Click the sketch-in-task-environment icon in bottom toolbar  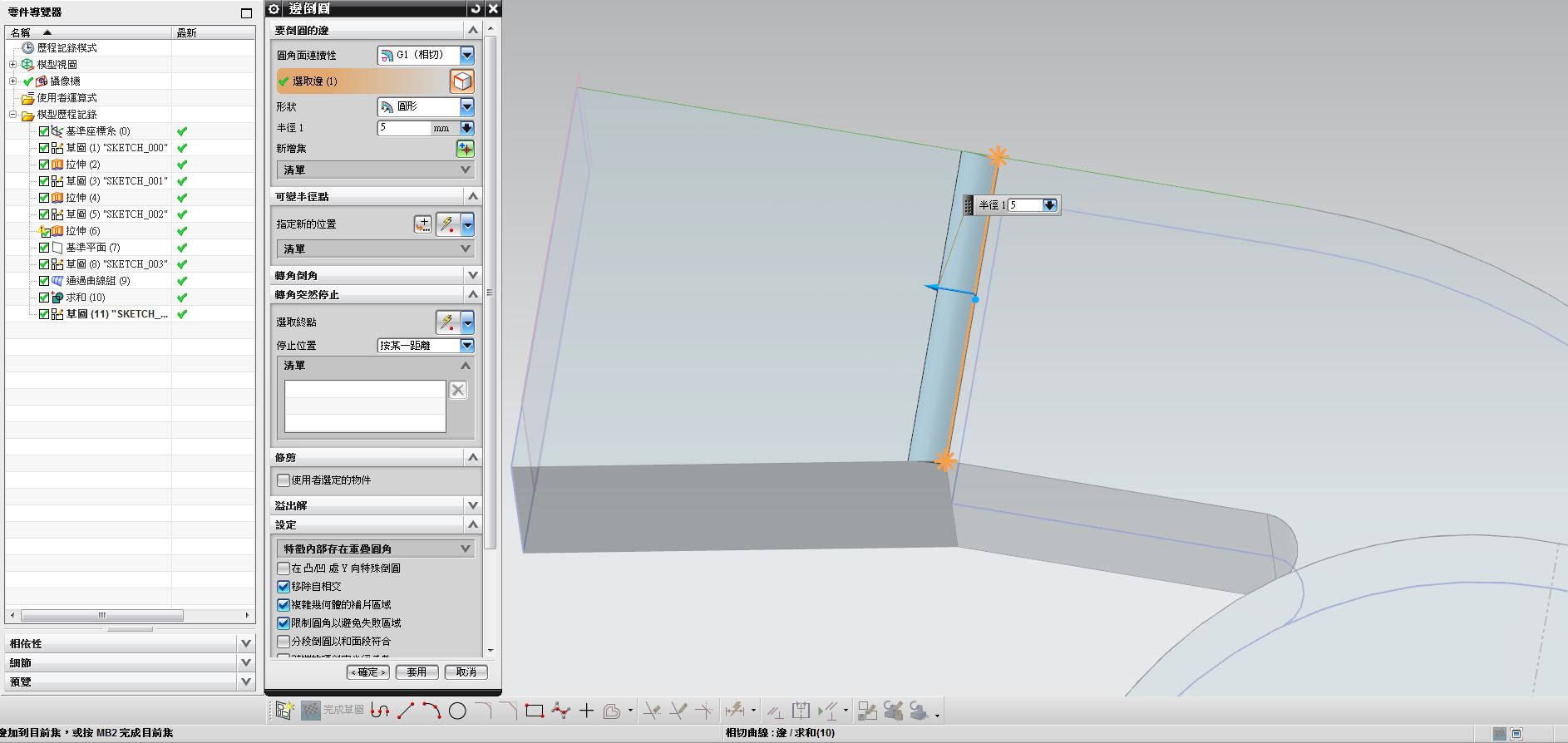coord(284,711)
